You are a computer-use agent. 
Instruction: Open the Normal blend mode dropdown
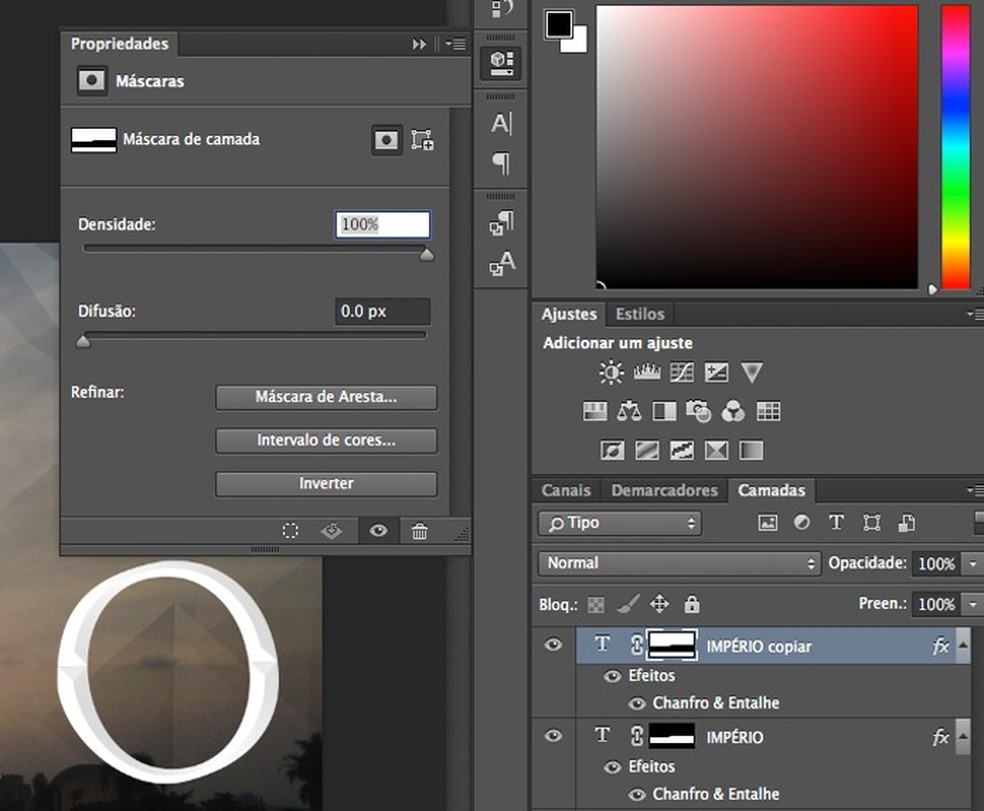click(x=680, y=563)
